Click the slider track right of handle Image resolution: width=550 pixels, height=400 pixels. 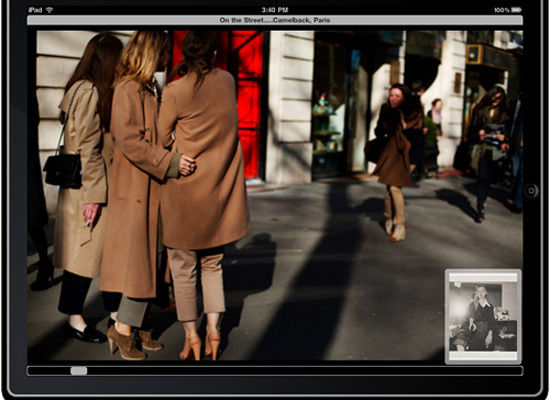(305, 371)
